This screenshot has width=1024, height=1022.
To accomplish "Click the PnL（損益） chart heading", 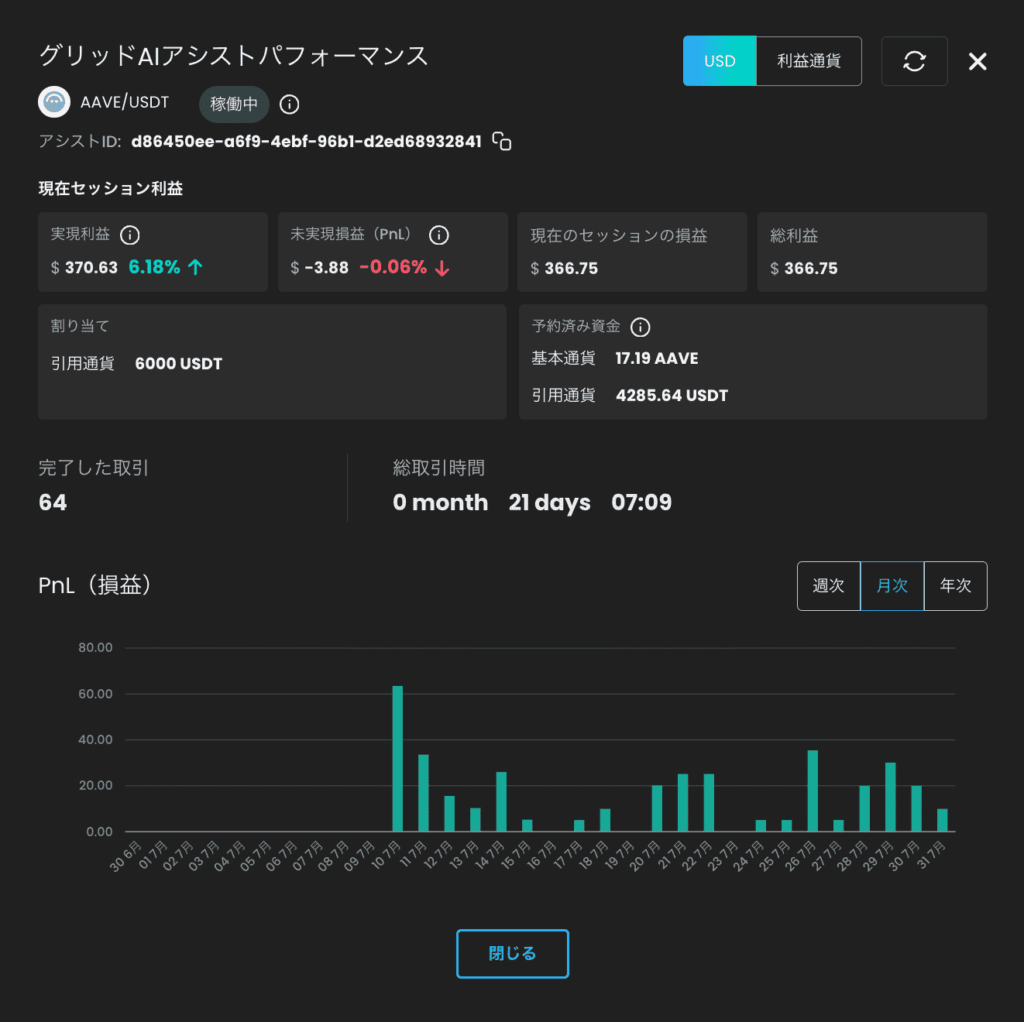I will tap(95, 585).
